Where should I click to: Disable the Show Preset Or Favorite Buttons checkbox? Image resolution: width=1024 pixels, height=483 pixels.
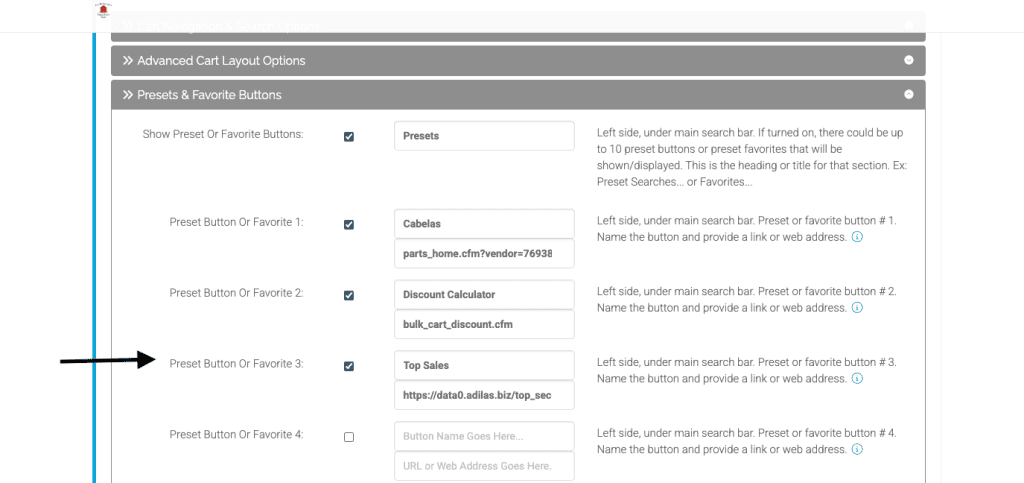pos(349,137)
